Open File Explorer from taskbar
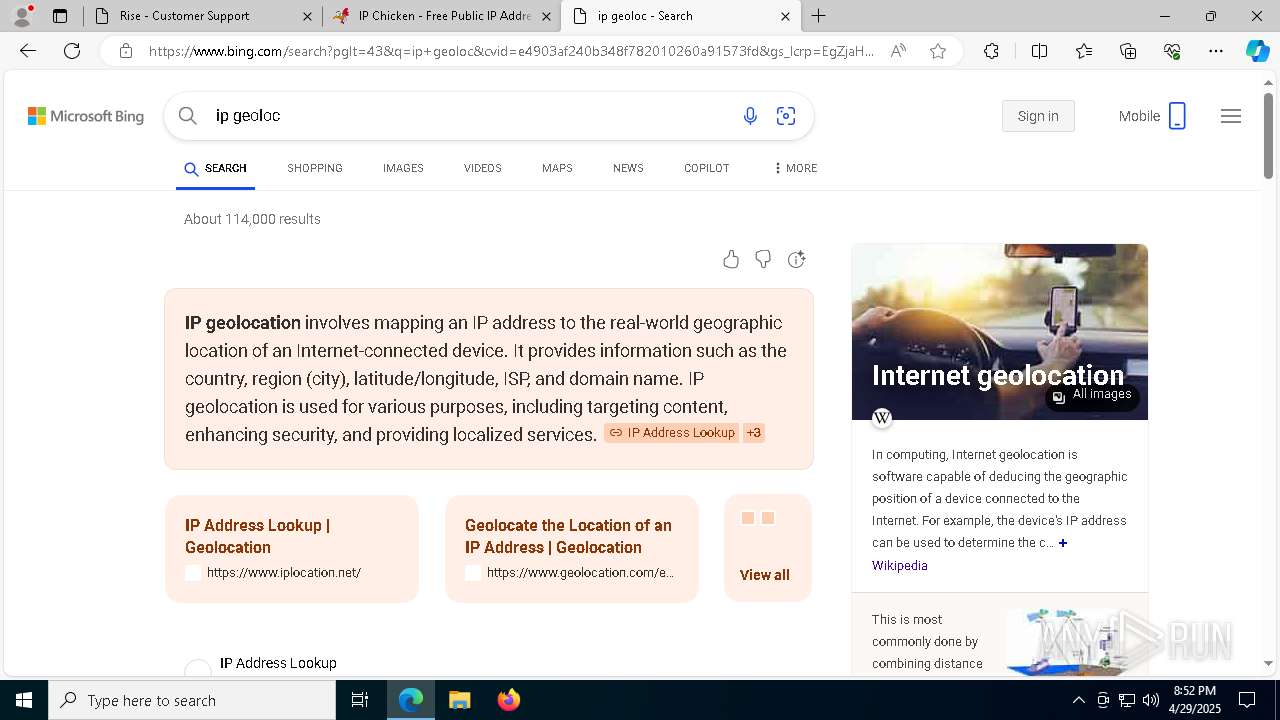This screenshot has height=720, width=1280. 459,700
